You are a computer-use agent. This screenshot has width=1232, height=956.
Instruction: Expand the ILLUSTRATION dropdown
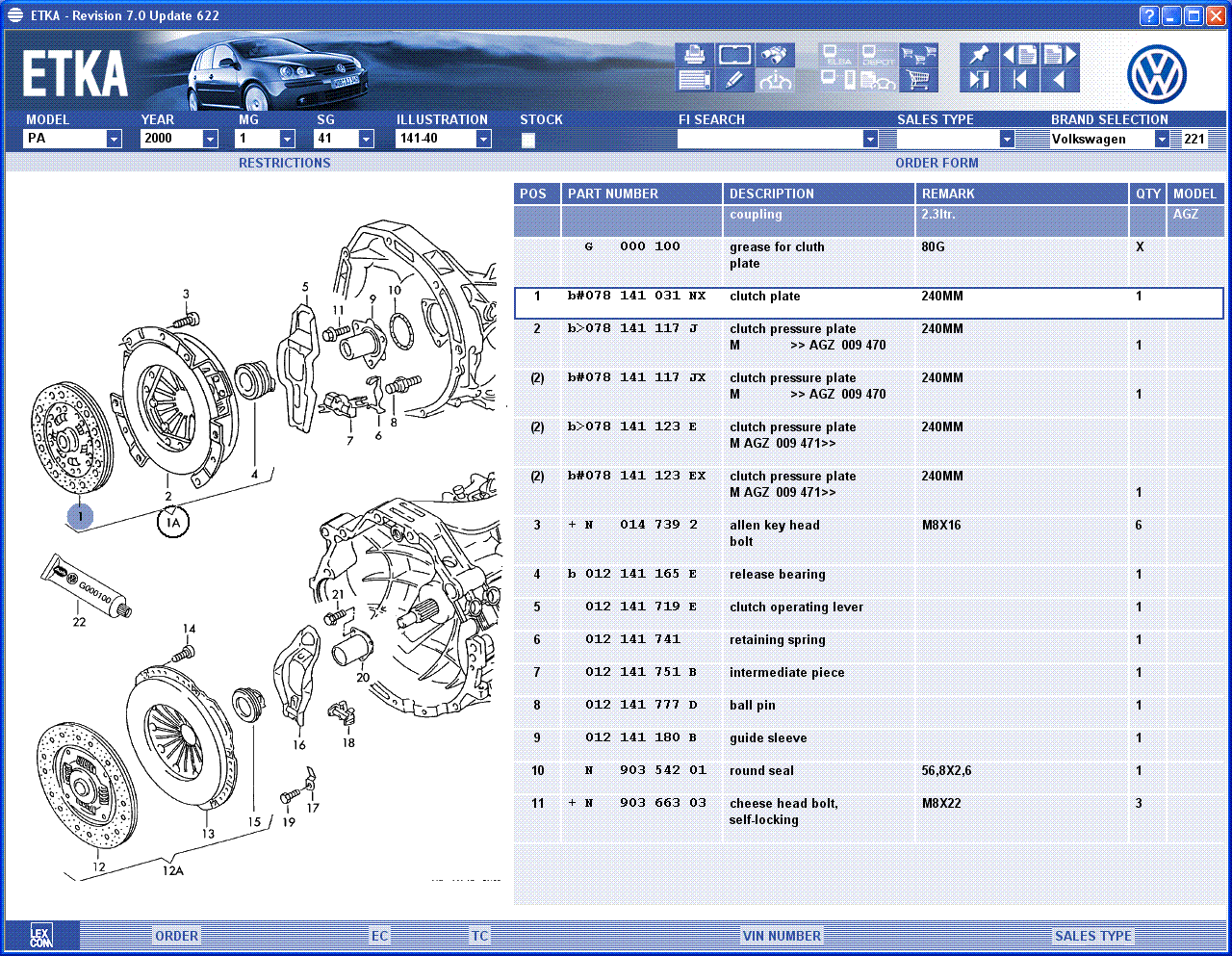point(483,139)
